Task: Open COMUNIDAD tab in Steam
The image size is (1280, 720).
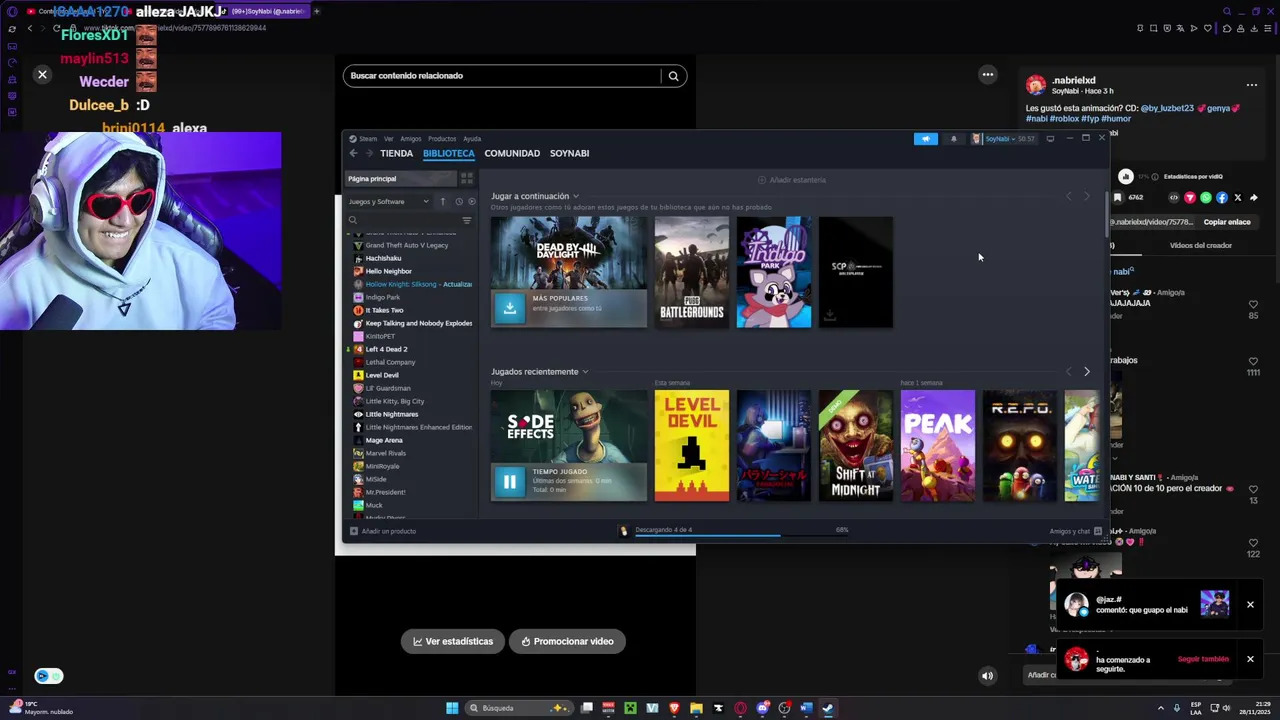Action: [x=512, y=153]
